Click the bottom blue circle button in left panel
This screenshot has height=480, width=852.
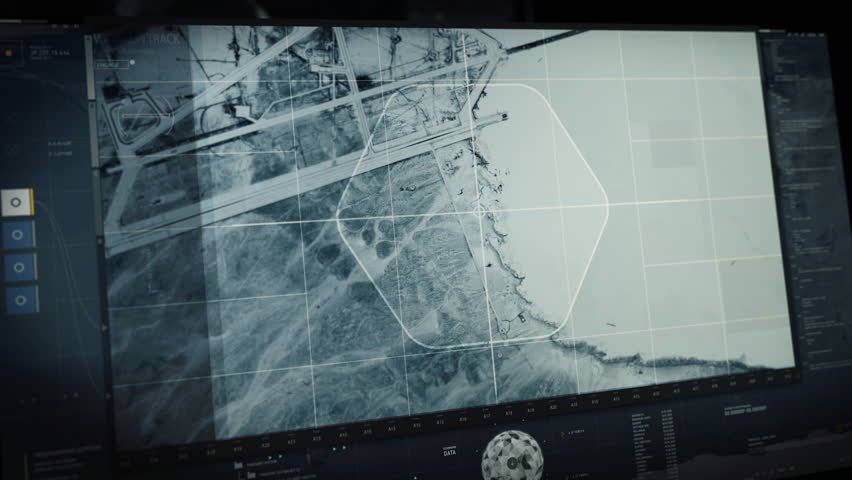22,300
